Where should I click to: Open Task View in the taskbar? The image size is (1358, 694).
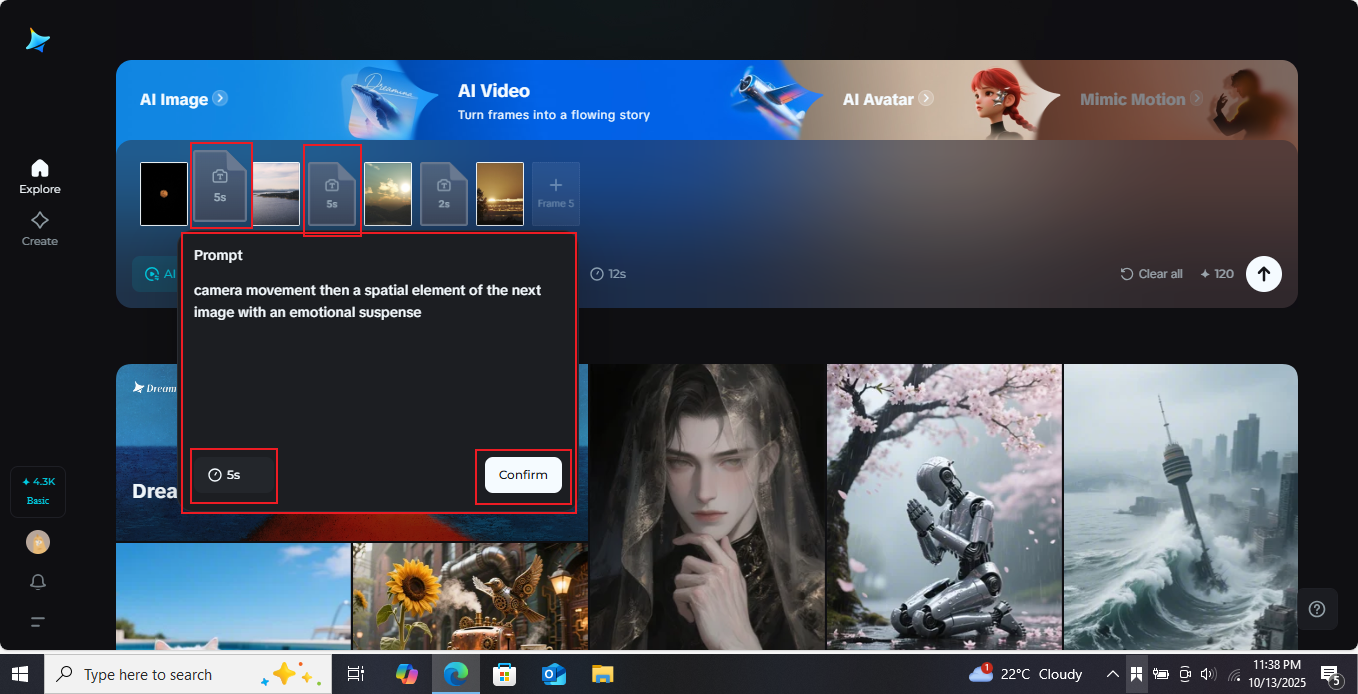355,674
